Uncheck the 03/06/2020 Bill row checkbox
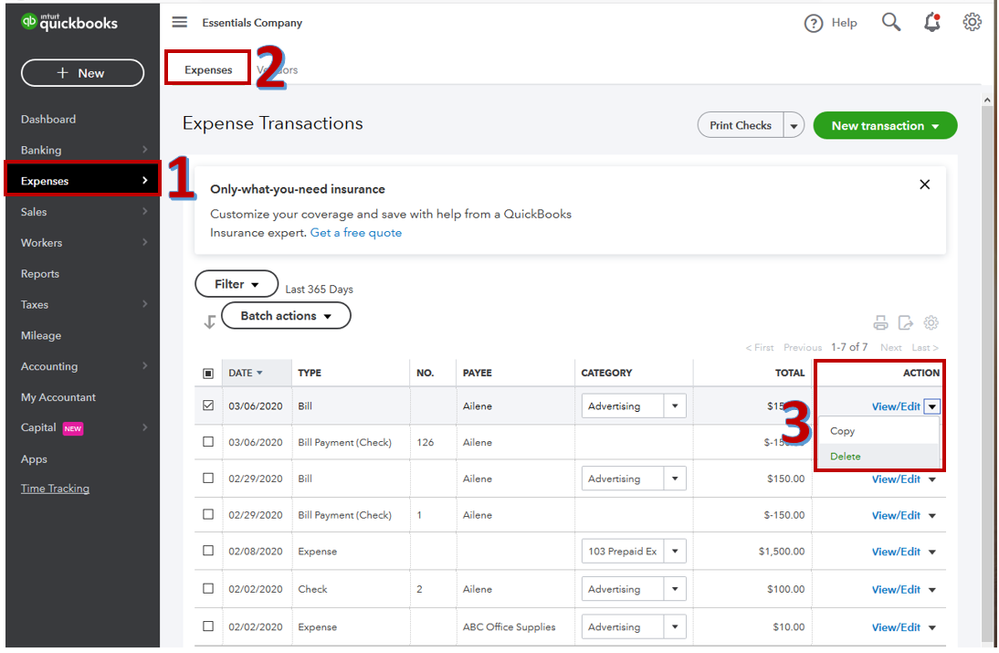The image size is (999, 653). tap(208, 405)
